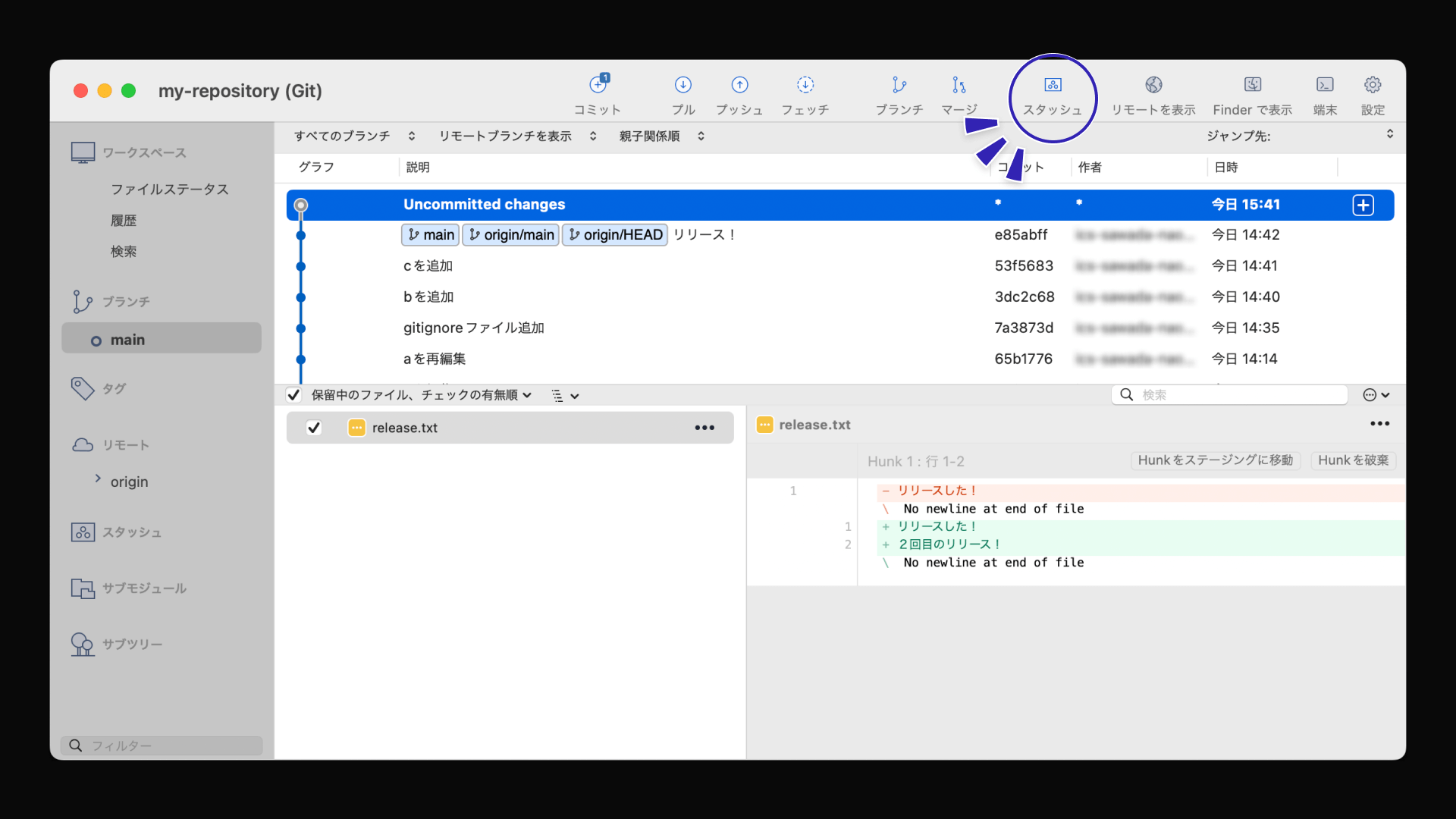Select commit 65b1776 row
The width and height of the screenshot is (1456, 819).
pyautogui.click(x=840, y=359)
